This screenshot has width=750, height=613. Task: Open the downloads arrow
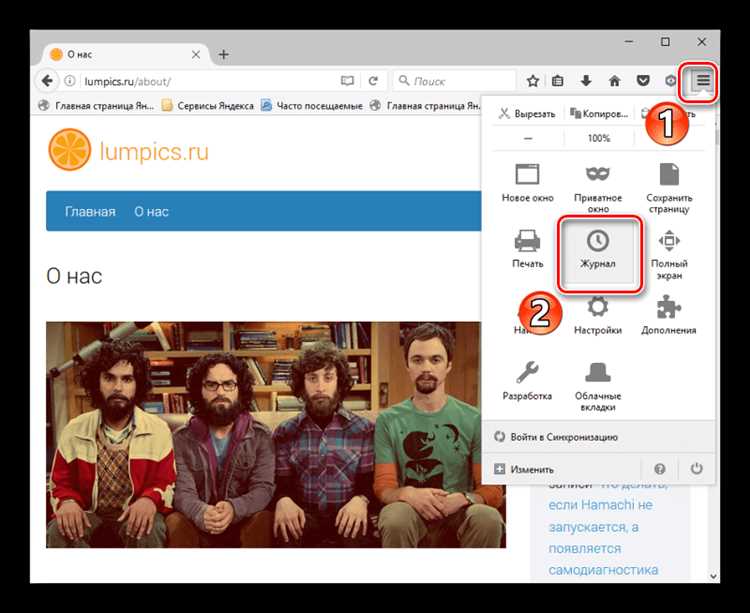coord(586,81)
